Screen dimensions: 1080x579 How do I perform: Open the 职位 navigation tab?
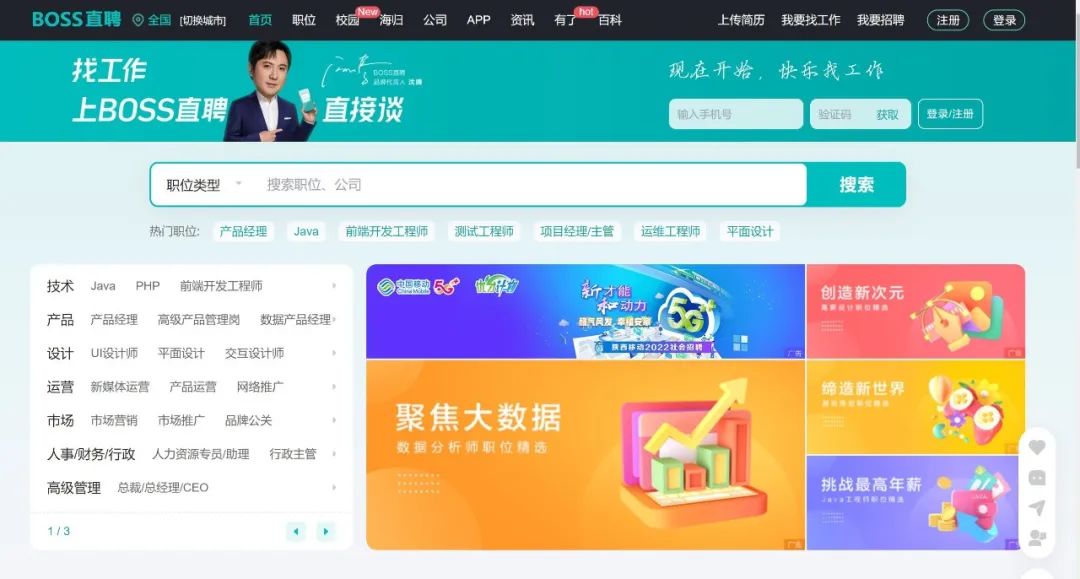[304, 20]
